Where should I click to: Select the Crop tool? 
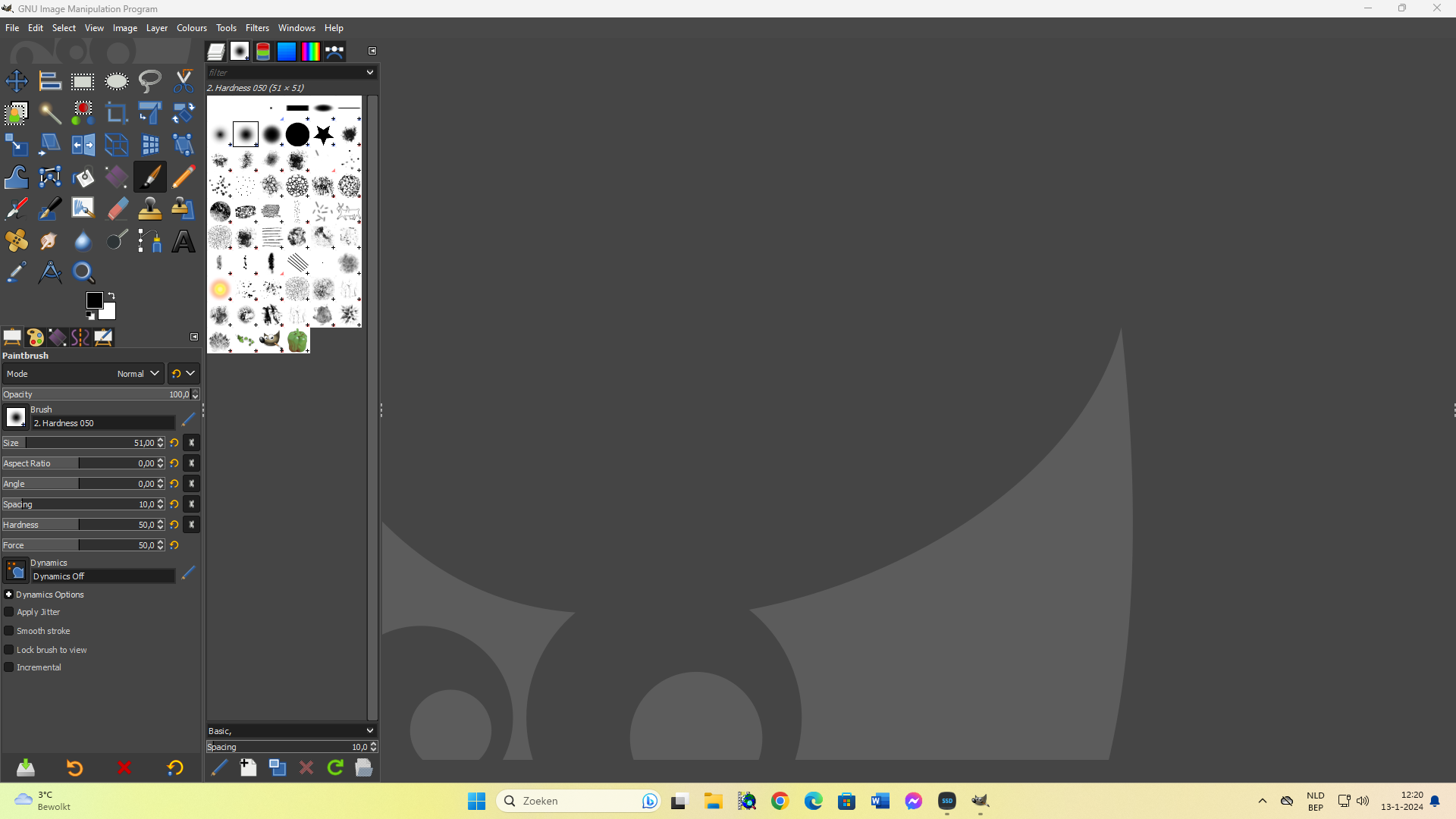(x=116, y=112)
